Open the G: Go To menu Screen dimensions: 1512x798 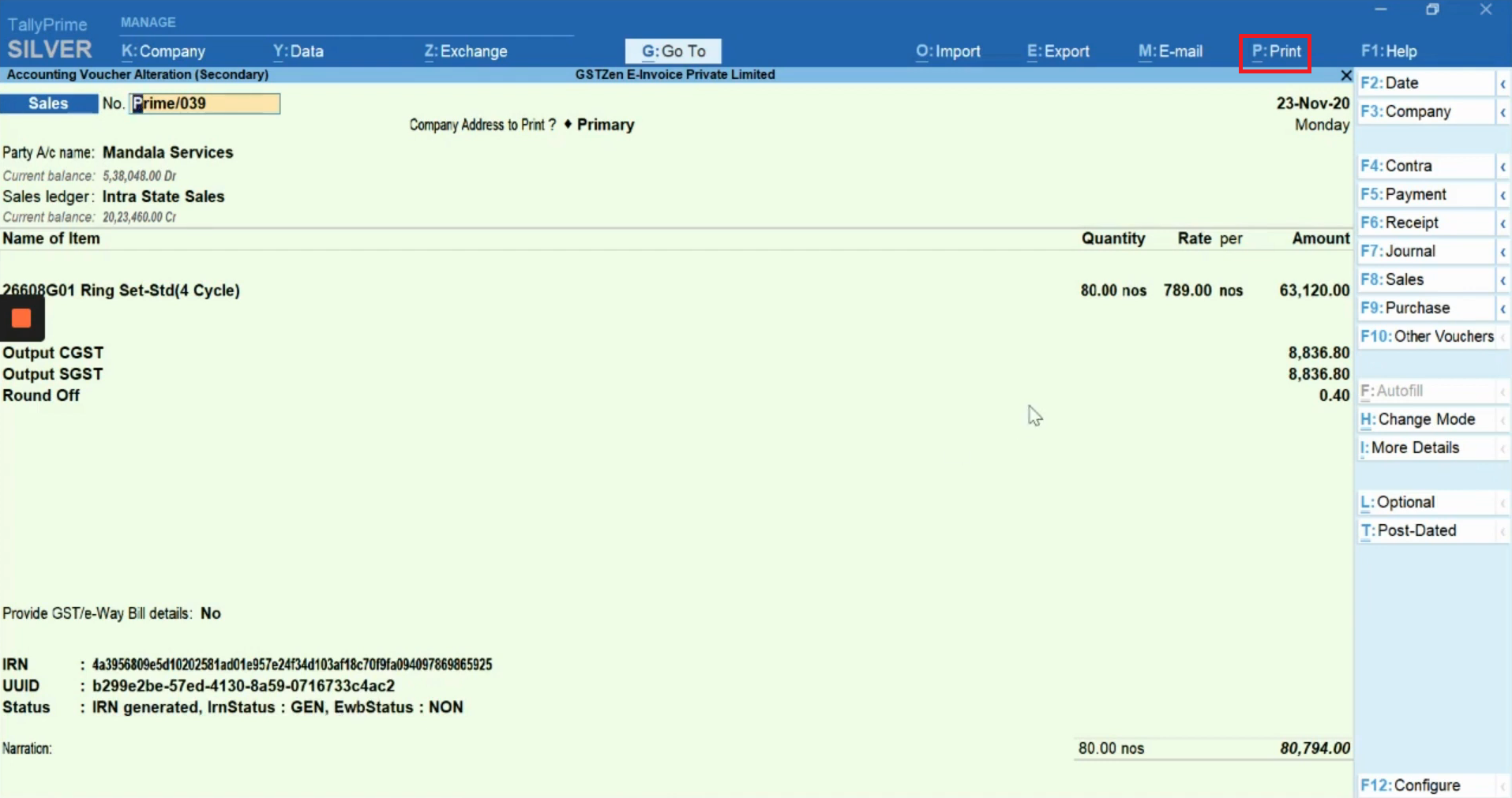[x=673, y=51]
